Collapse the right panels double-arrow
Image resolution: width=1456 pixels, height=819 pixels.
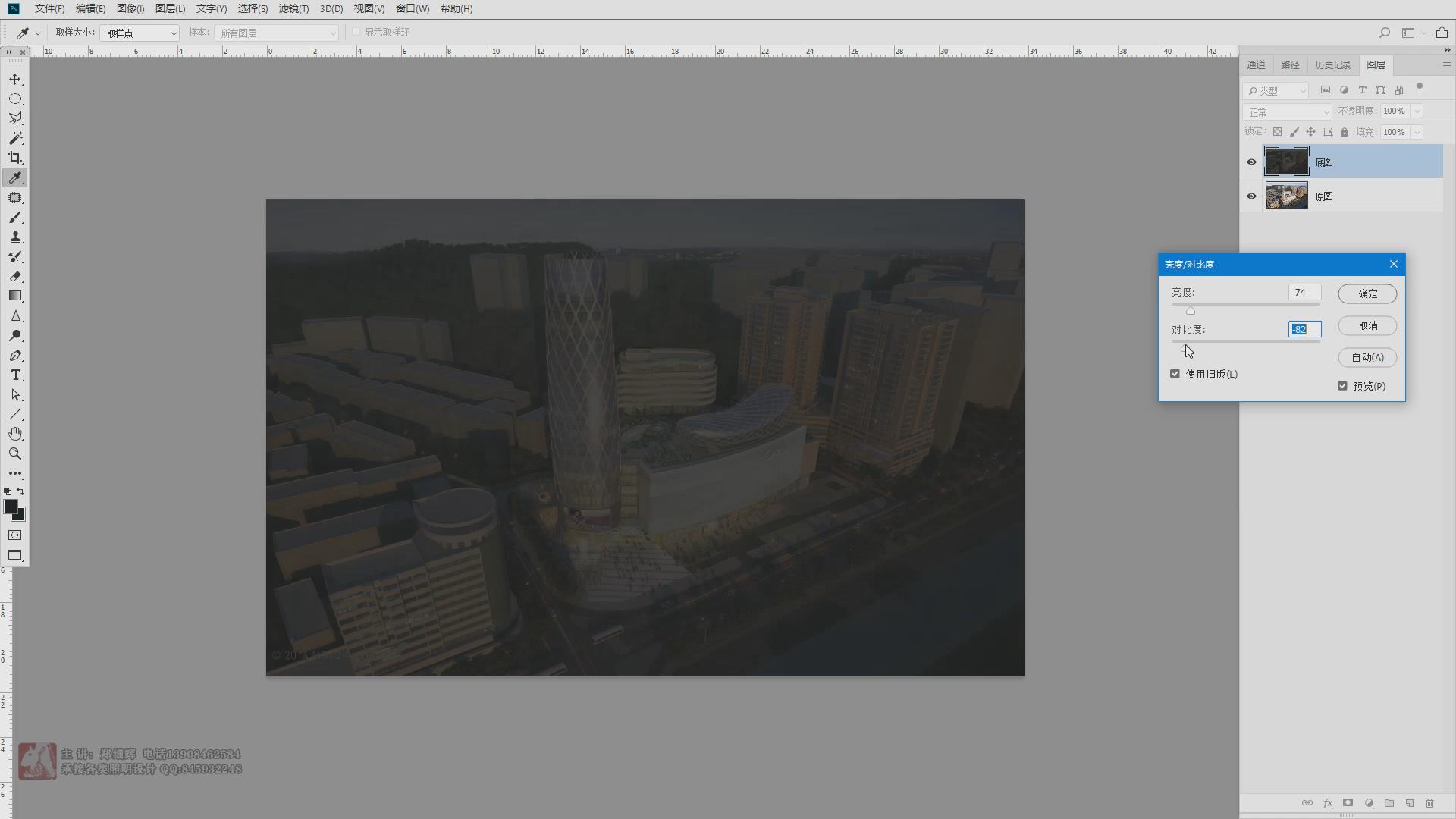pyautogui.click(x=1447, y=50)
